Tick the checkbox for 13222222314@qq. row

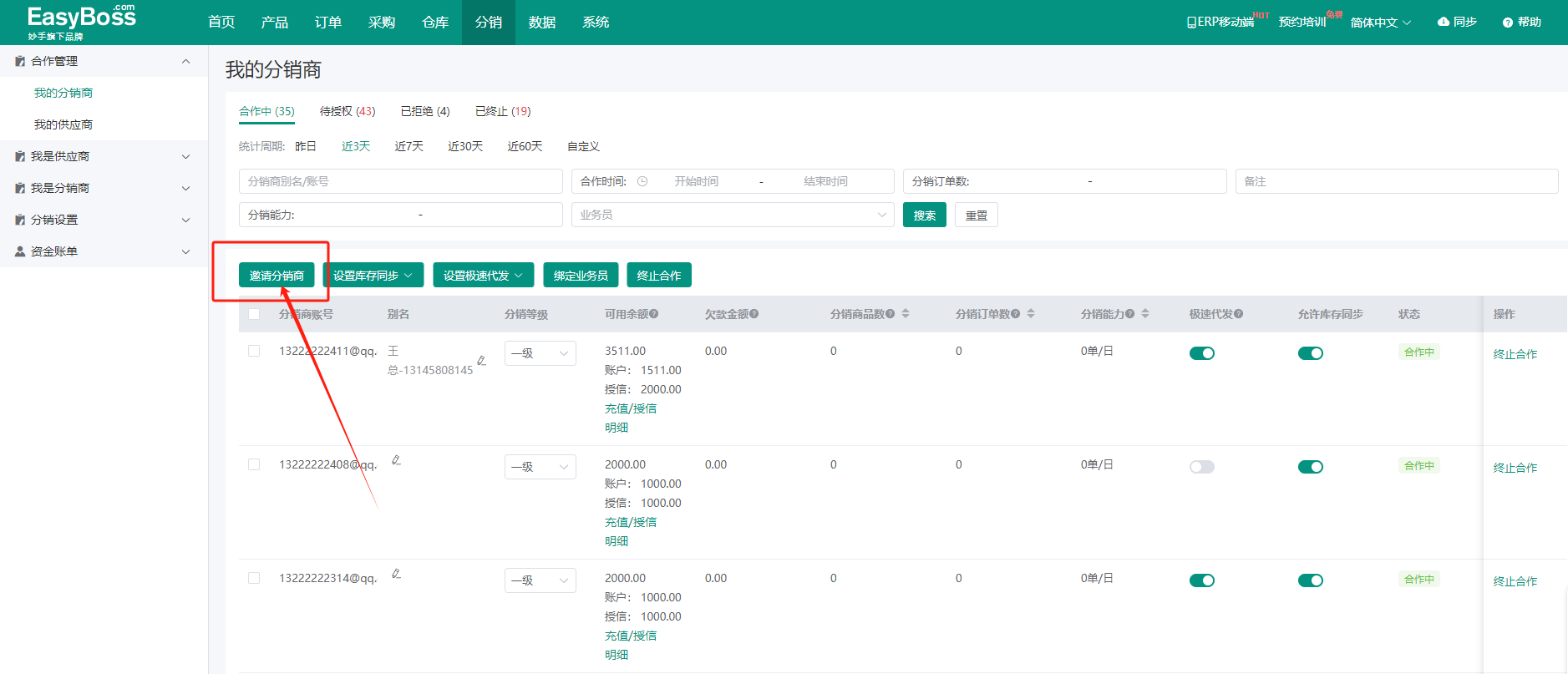[x=254, y=578]
